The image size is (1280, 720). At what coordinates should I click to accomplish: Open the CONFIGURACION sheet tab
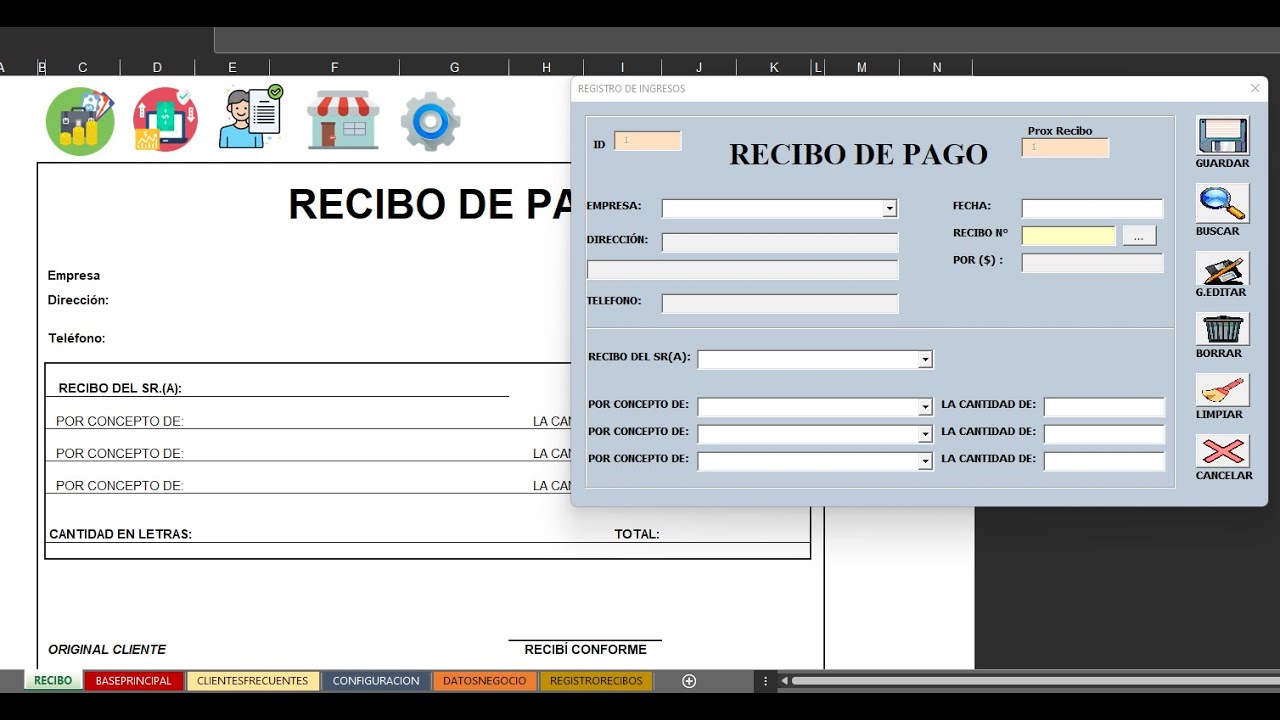coord(376,681)
